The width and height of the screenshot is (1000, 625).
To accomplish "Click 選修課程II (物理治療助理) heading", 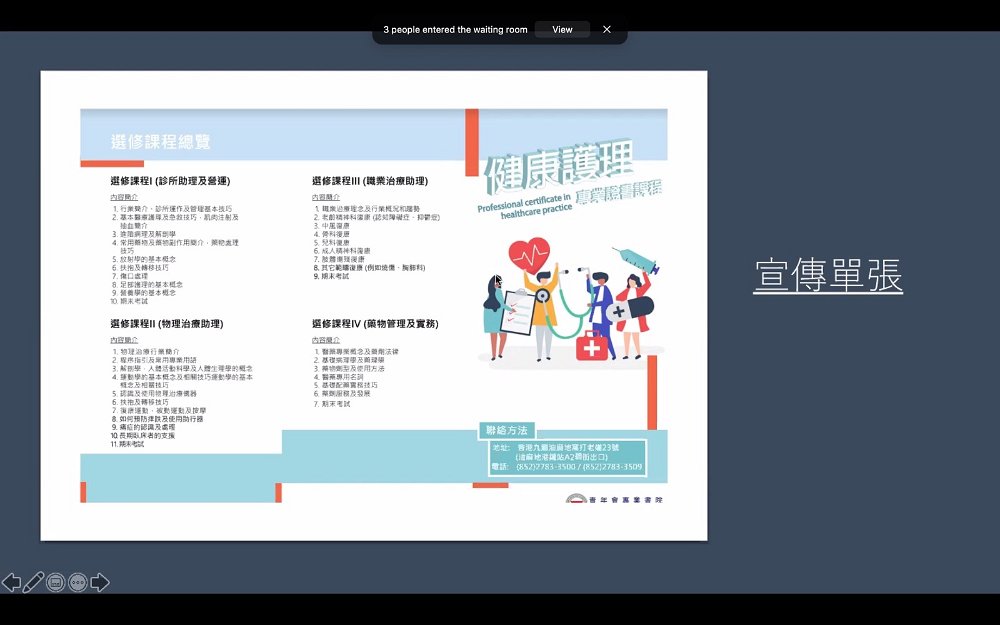I will point(166,324).
